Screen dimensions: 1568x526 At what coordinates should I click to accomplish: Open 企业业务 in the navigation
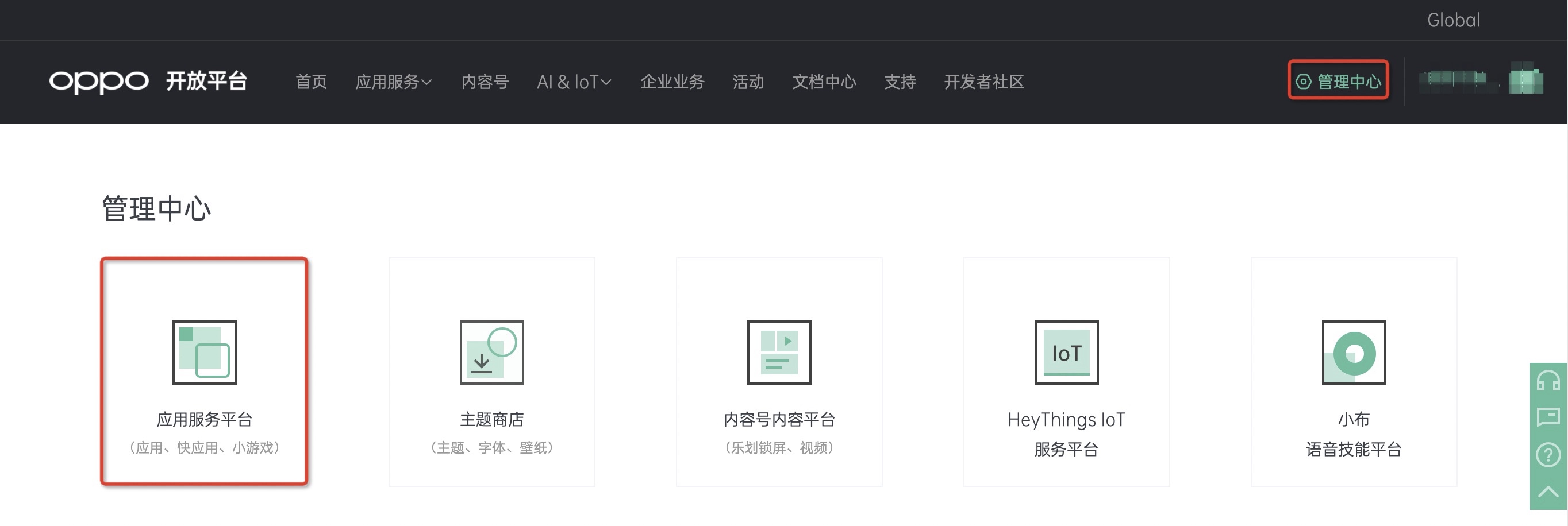(x=672, y=82)
